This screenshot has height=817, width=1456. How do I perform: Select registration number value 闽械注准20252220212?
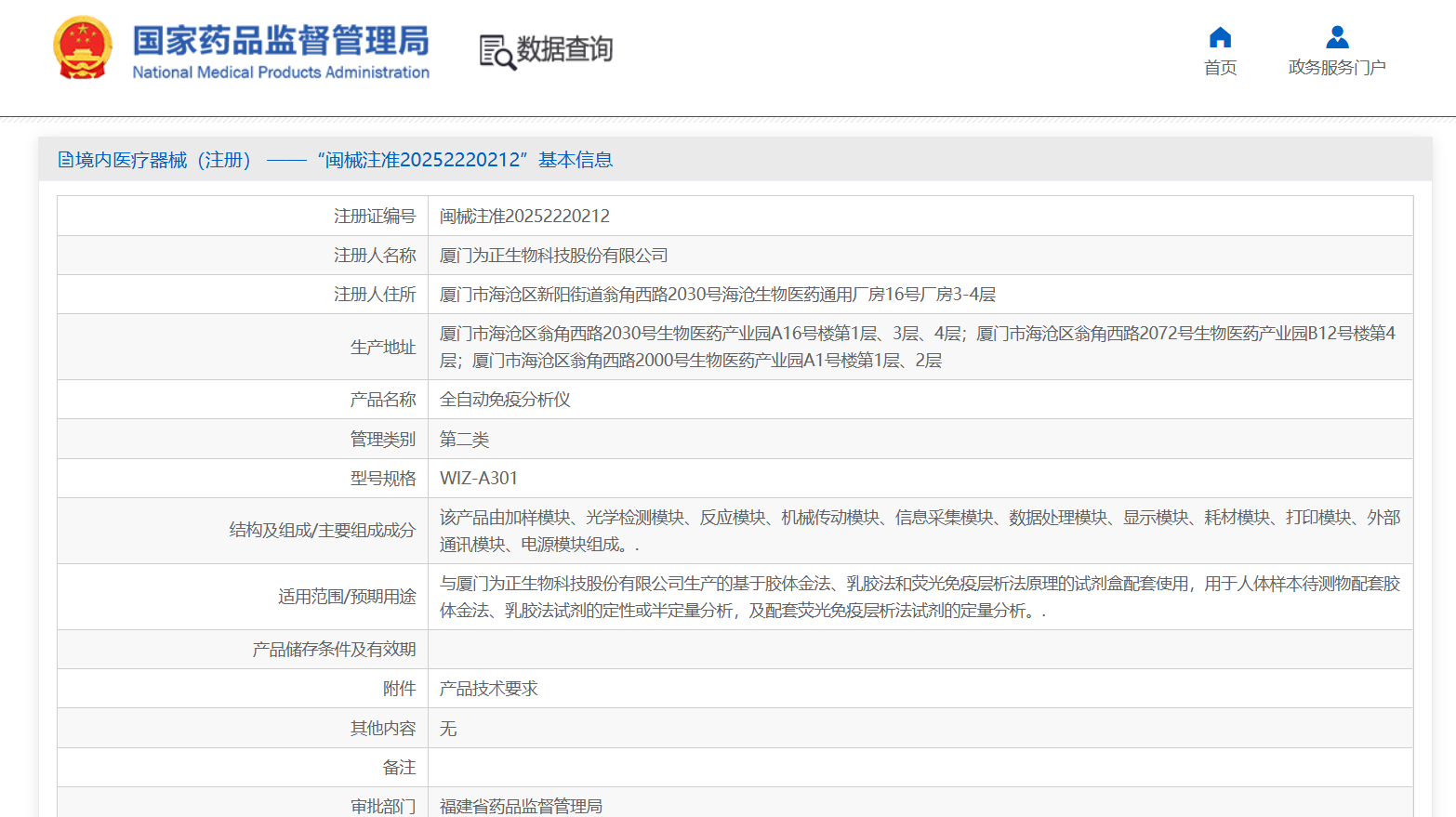pos(524,216)
